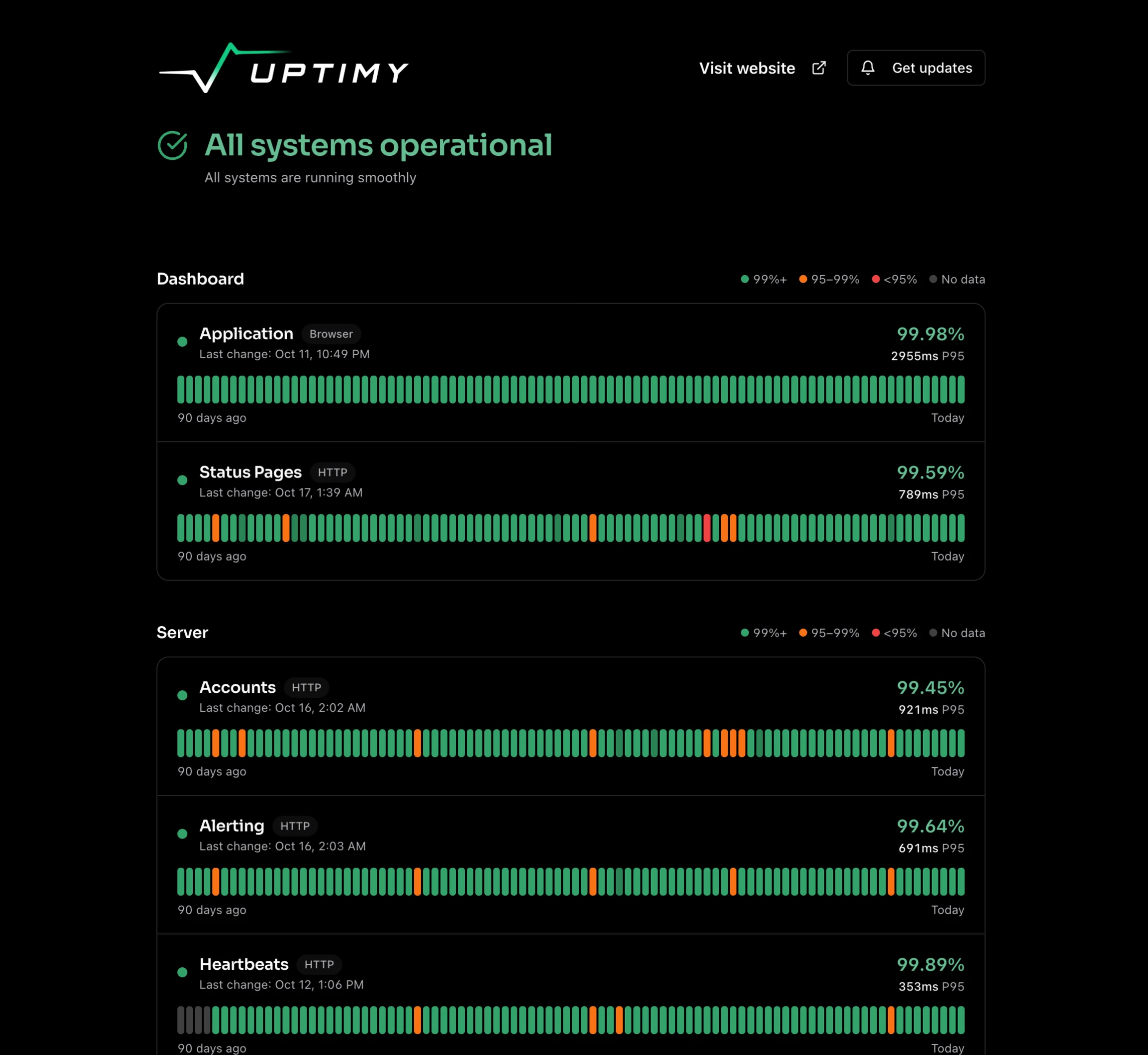Click Last change: Oct 12, 1:06 PM text
This screenshot has width=1148, height=1055.
(x=281, y=985)
